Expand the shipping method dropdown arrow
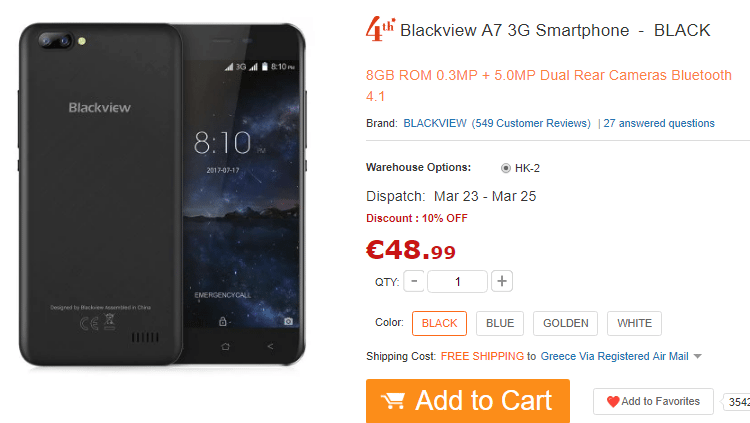The image size is (750, 423). pyautogui.click(x=698, y=356)
